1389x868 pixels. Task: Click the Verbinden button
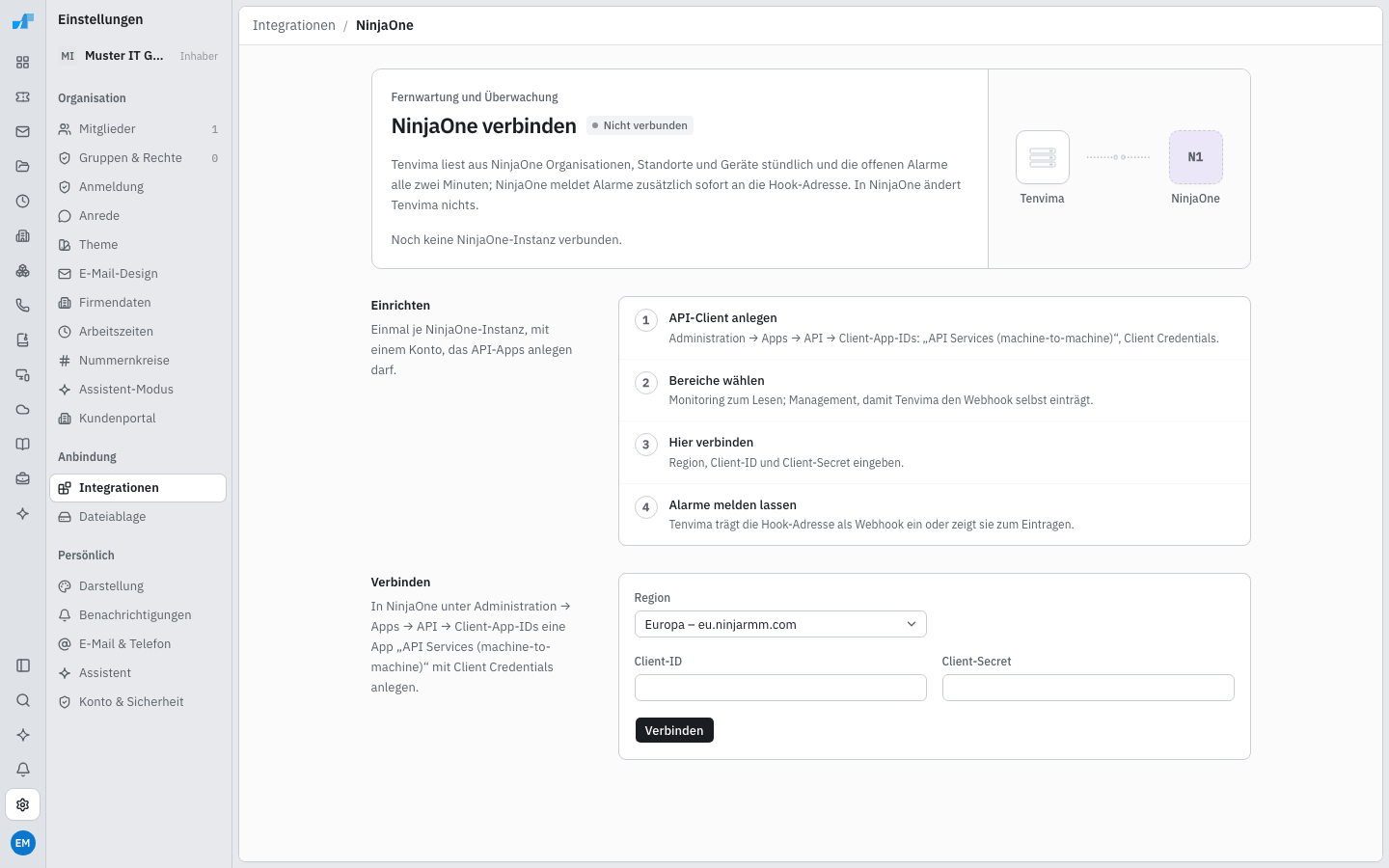click(x=674, y=730)
